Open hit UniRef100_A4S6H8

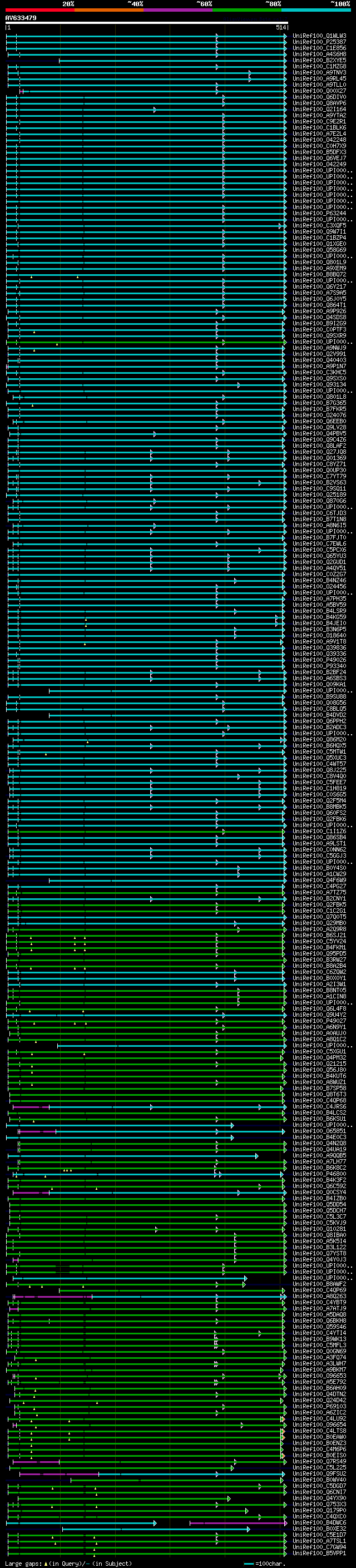tap(319, 54)
